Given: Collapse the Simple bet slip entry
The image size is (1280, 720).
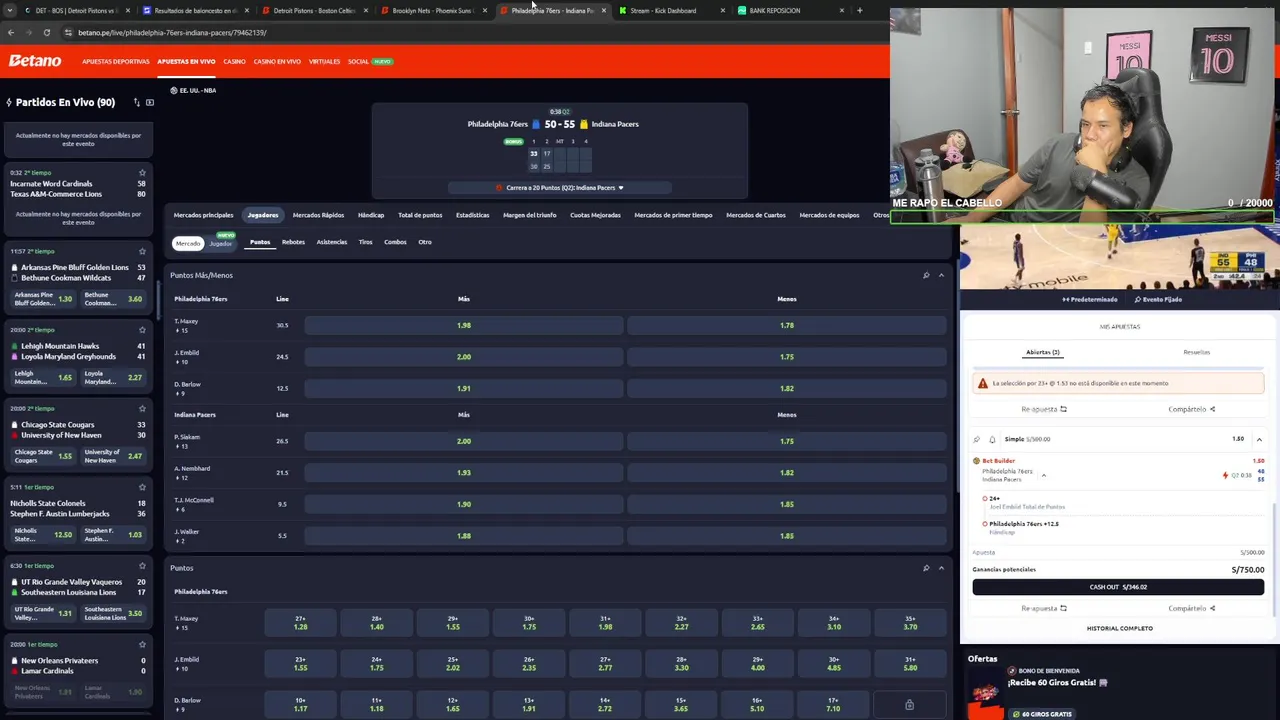Looking at the screenshot, I should click(x=1259, y=439).
